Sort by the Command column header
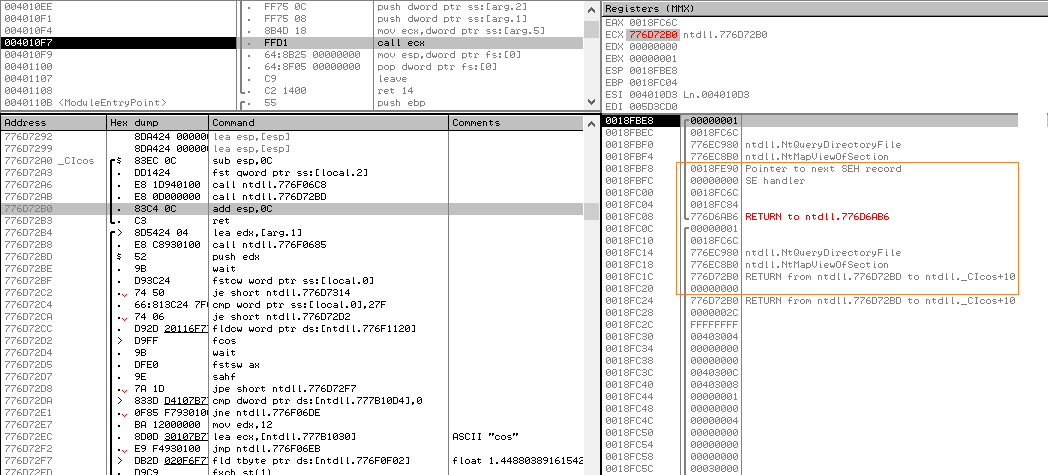The height and width of the screenshot is (475, 1048). click(328, 122)
